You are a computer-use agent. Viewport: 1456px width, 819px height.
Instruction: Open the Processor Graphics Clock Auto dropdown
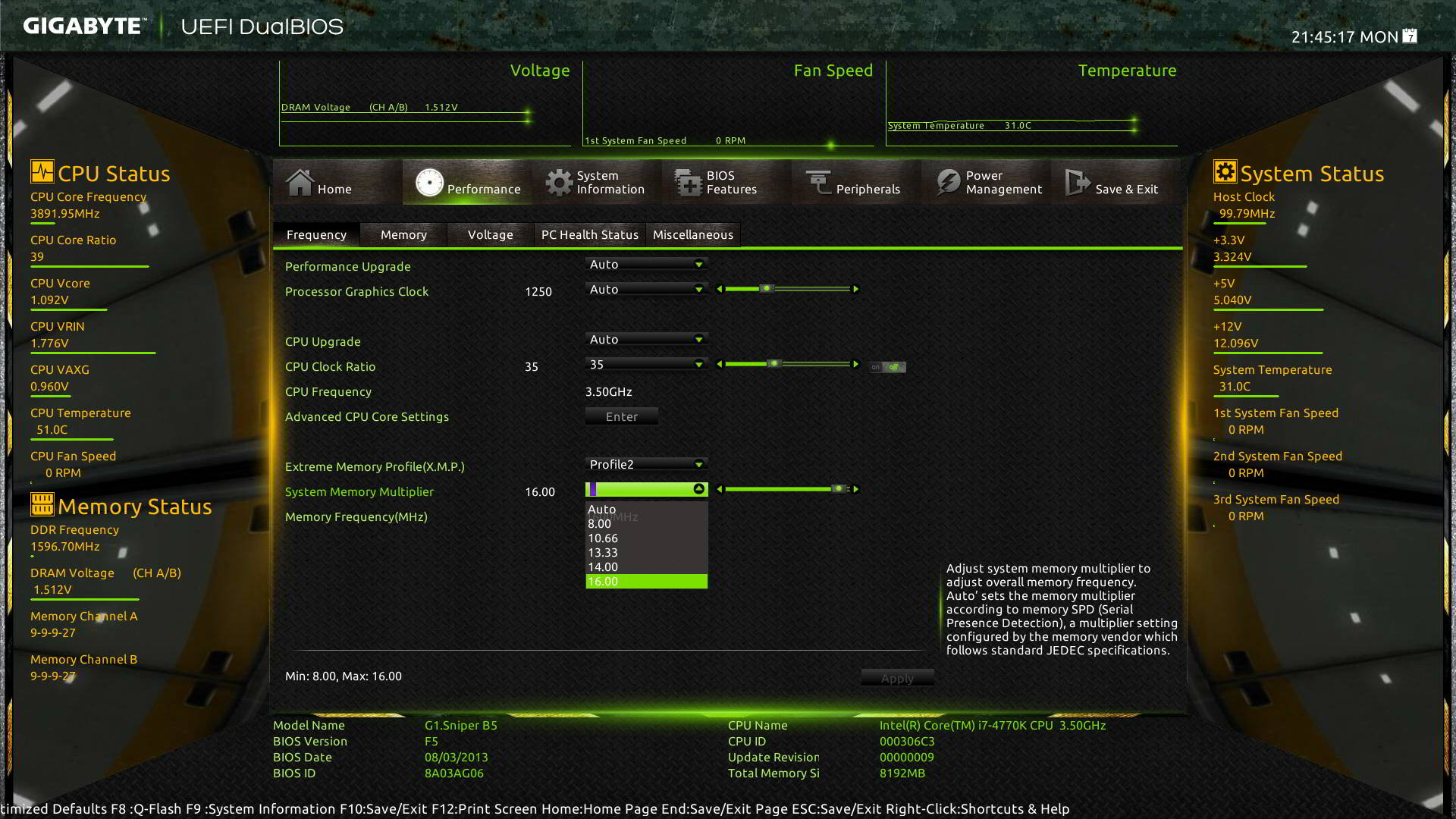(647, 289)
